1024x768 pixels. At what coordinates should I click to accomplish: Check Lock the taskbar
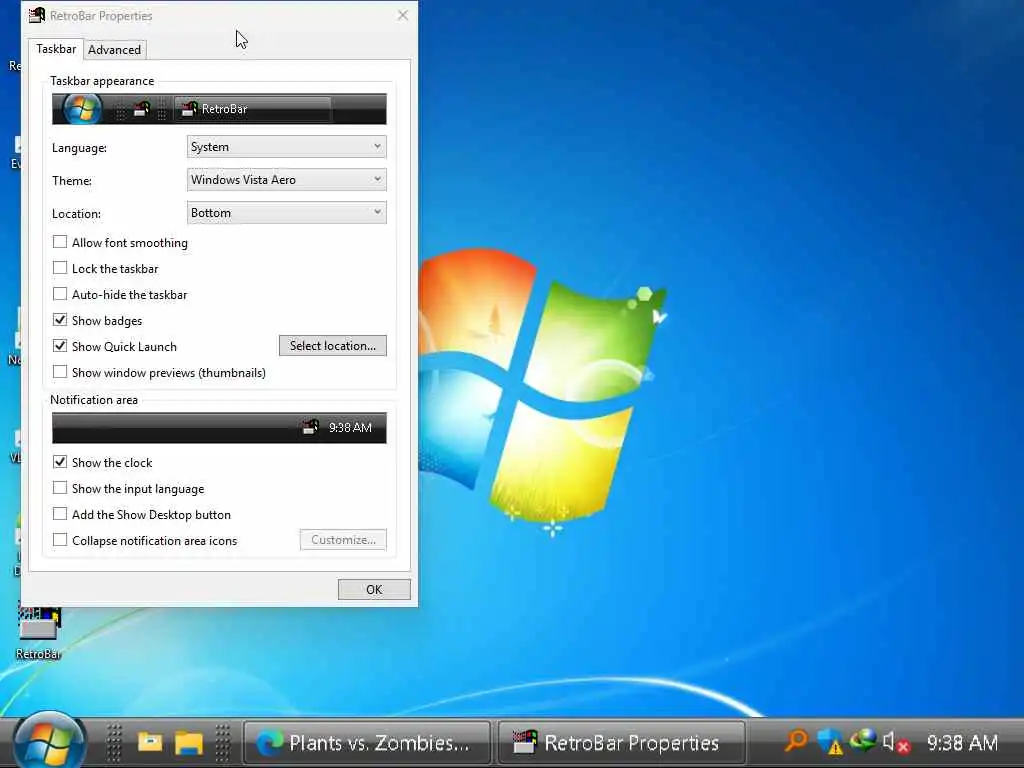[x=60, y=268]
